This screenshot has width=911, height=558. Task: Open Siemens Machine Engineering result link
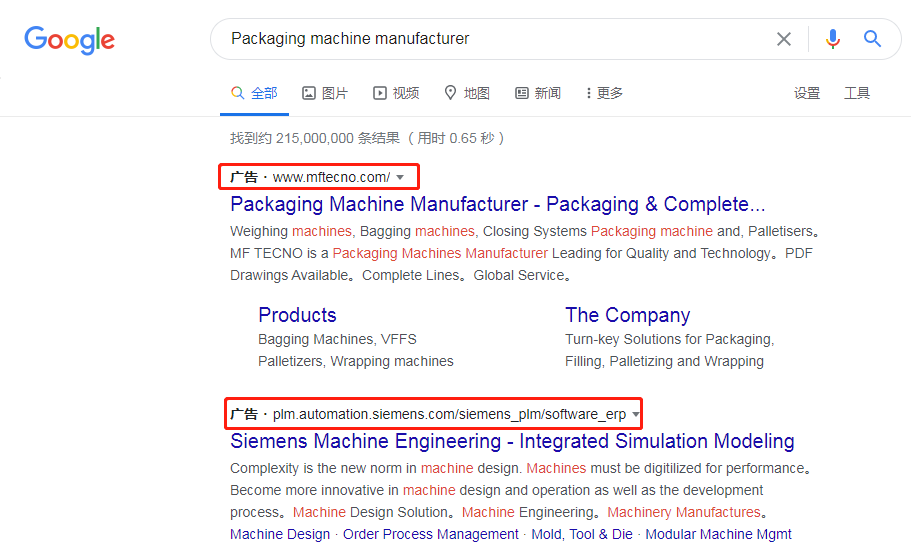pos(512,441)
